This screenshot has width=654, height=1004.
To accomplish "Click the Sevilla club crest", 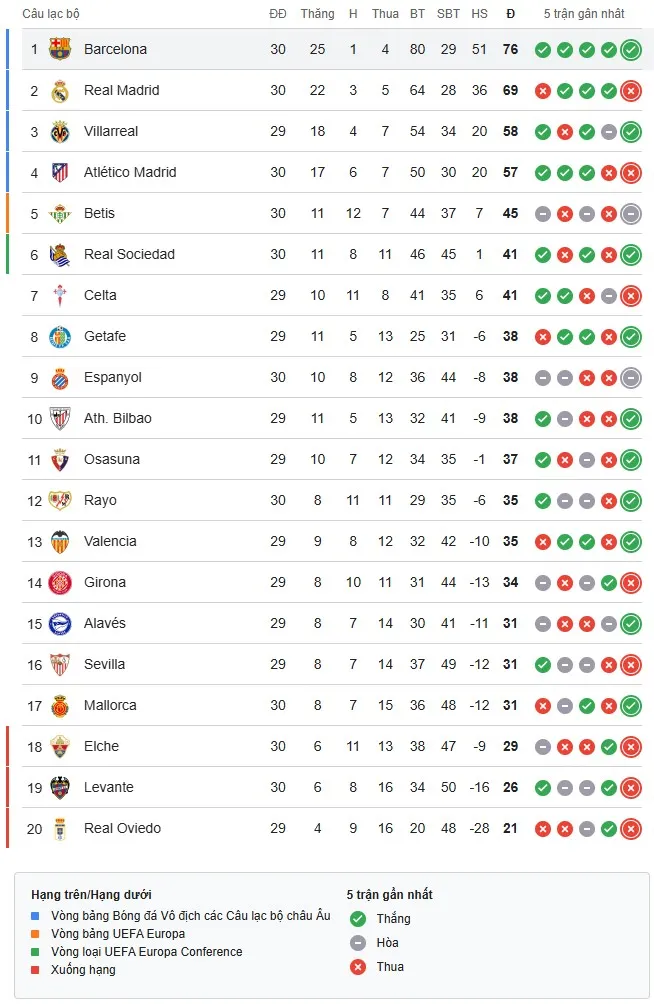I will pyautogui.click(x=60, y=664).
